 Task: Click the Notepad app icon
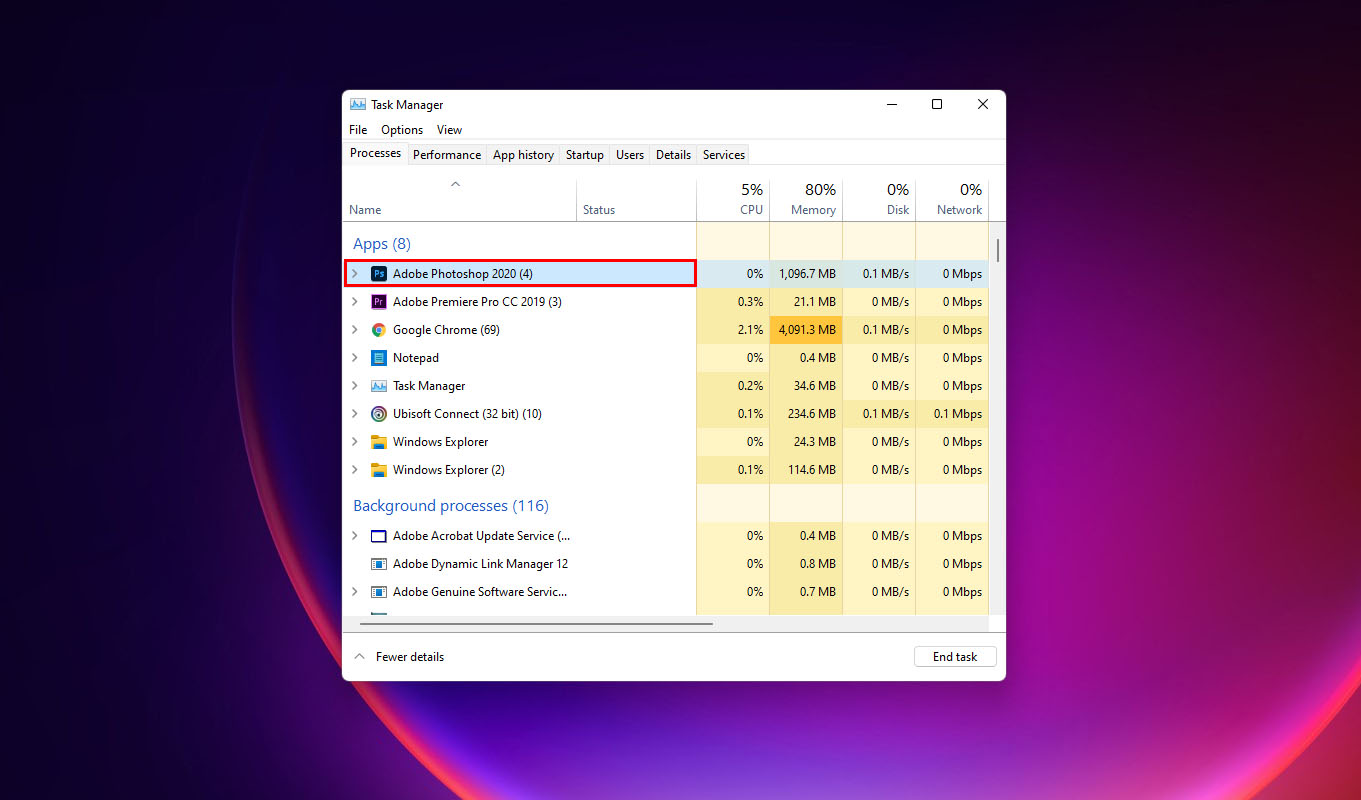point(379,357)
